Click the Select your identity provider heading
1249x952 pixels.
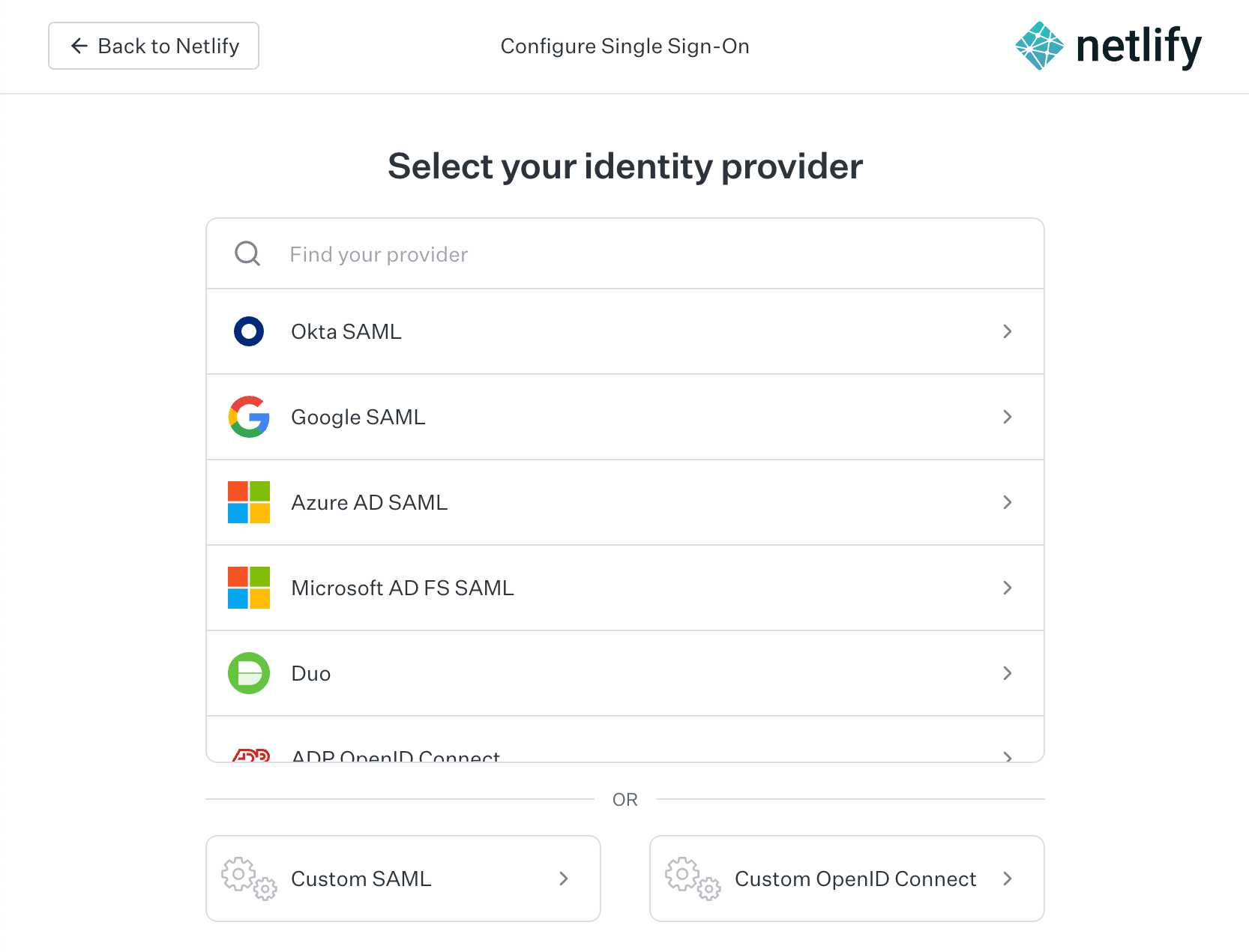[x=625, y=166]
